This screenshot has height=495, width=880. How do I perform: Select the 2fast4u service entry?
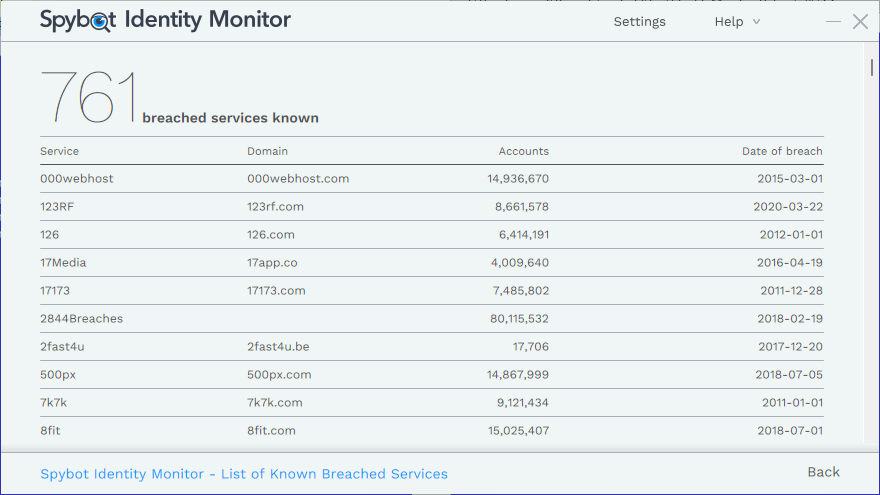point(62,347)
